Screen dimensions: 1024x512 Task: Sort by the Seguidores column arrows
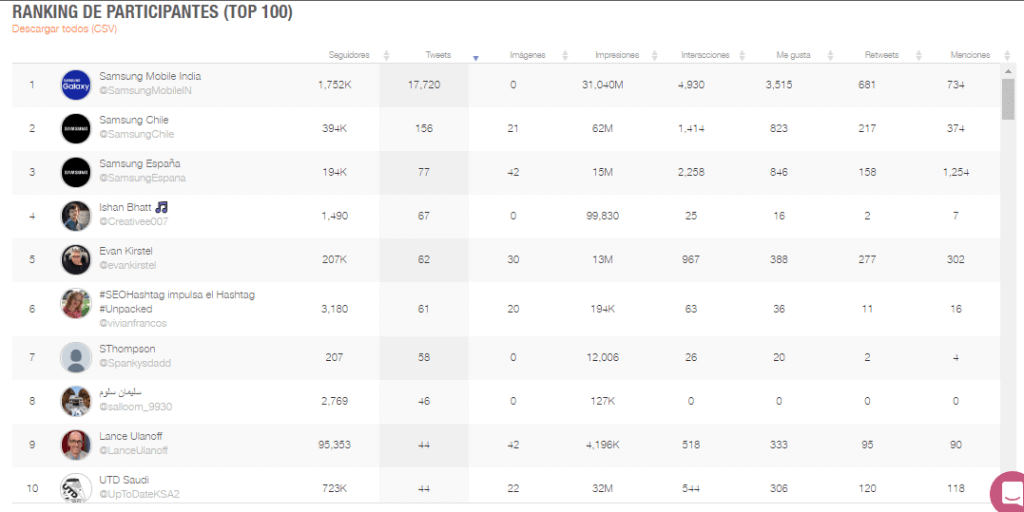386,56
